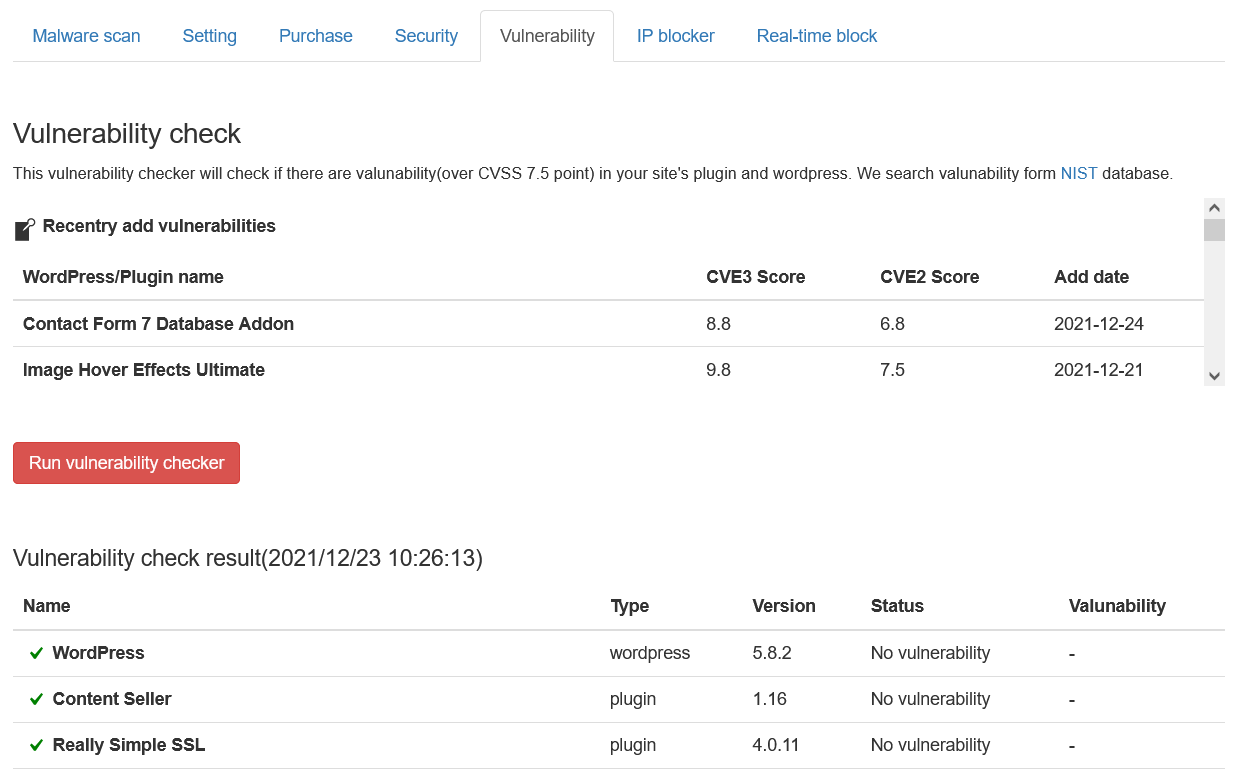Click the Content Seller plugin name
This screenshot has height=769, width=1233.
112,699
